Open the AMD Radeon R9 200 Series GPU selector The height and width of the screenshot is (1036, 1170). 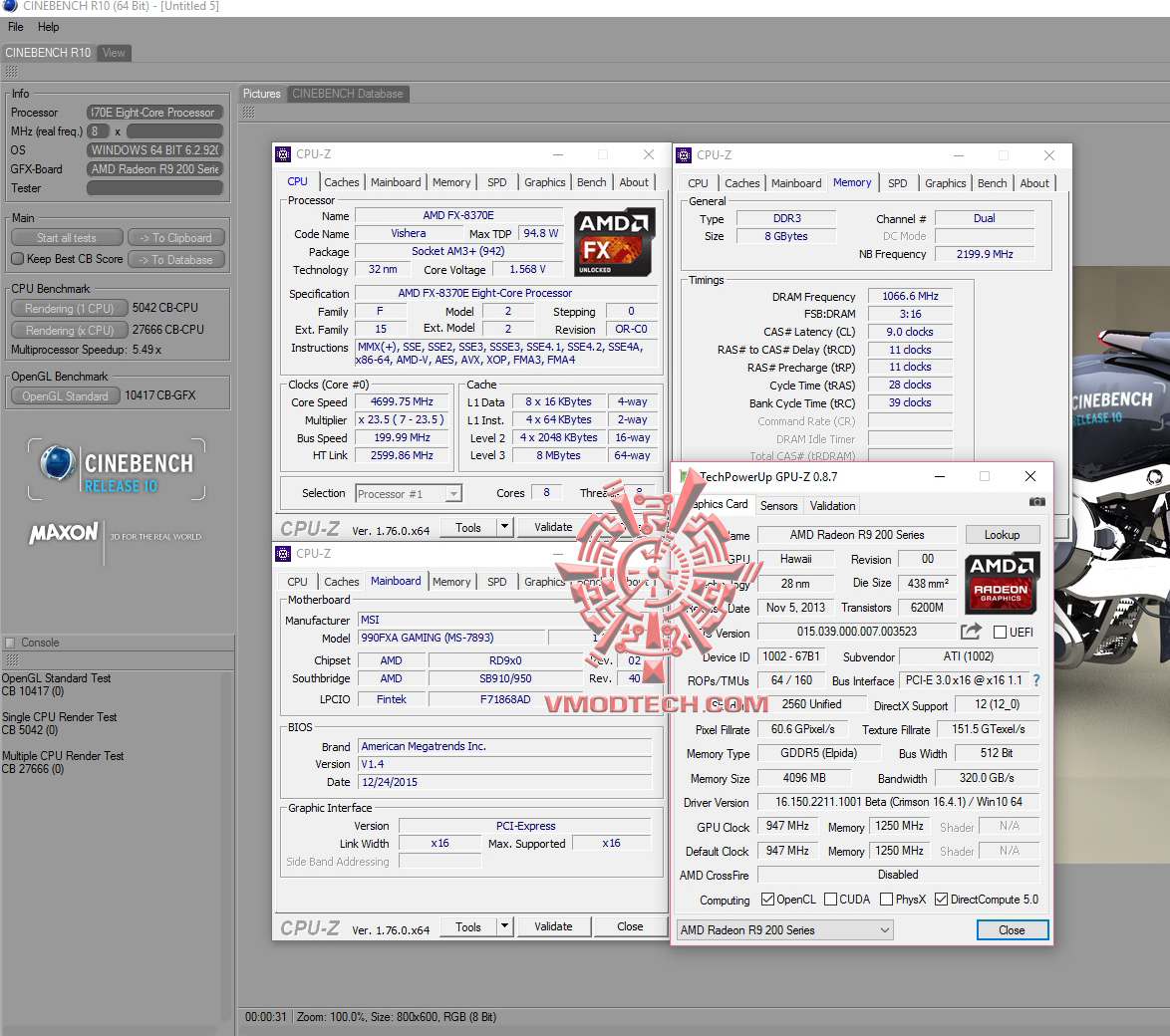tap(785, 930)
